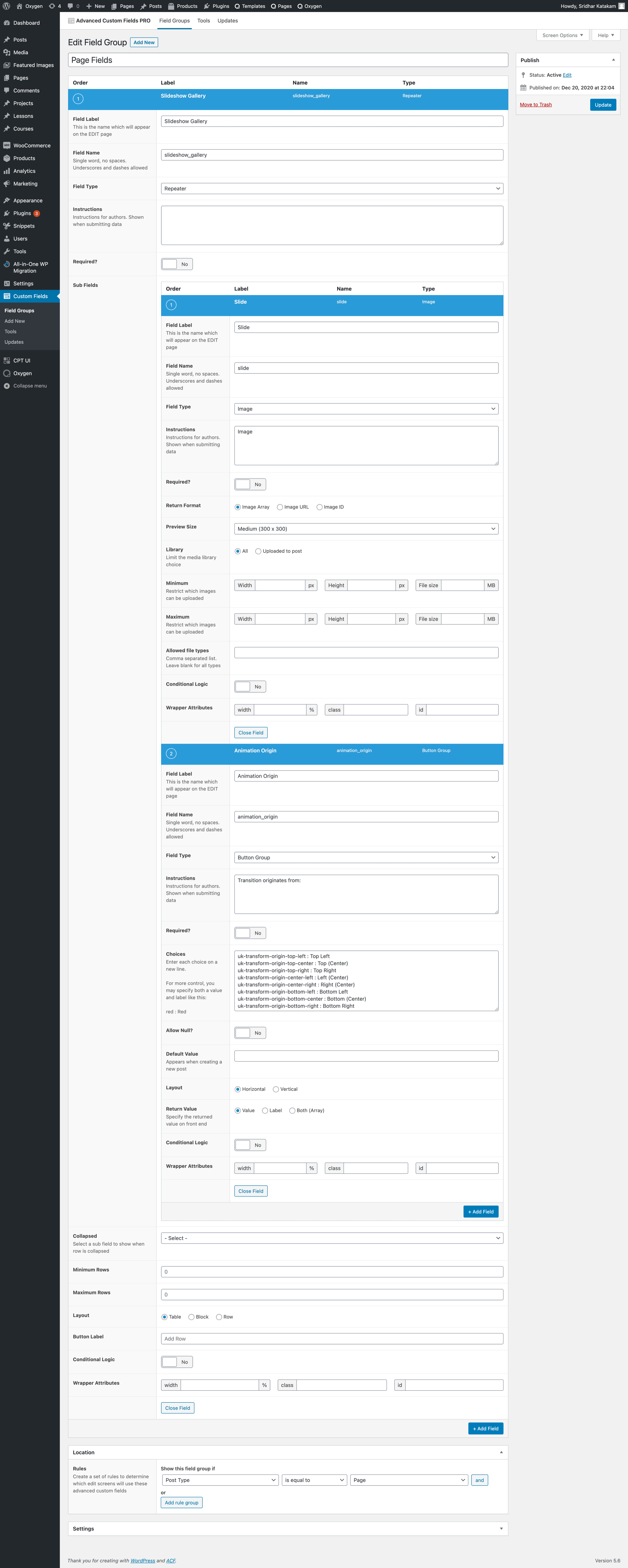
Task: Open the CPT UI sidebar icon
Action: 7,360
